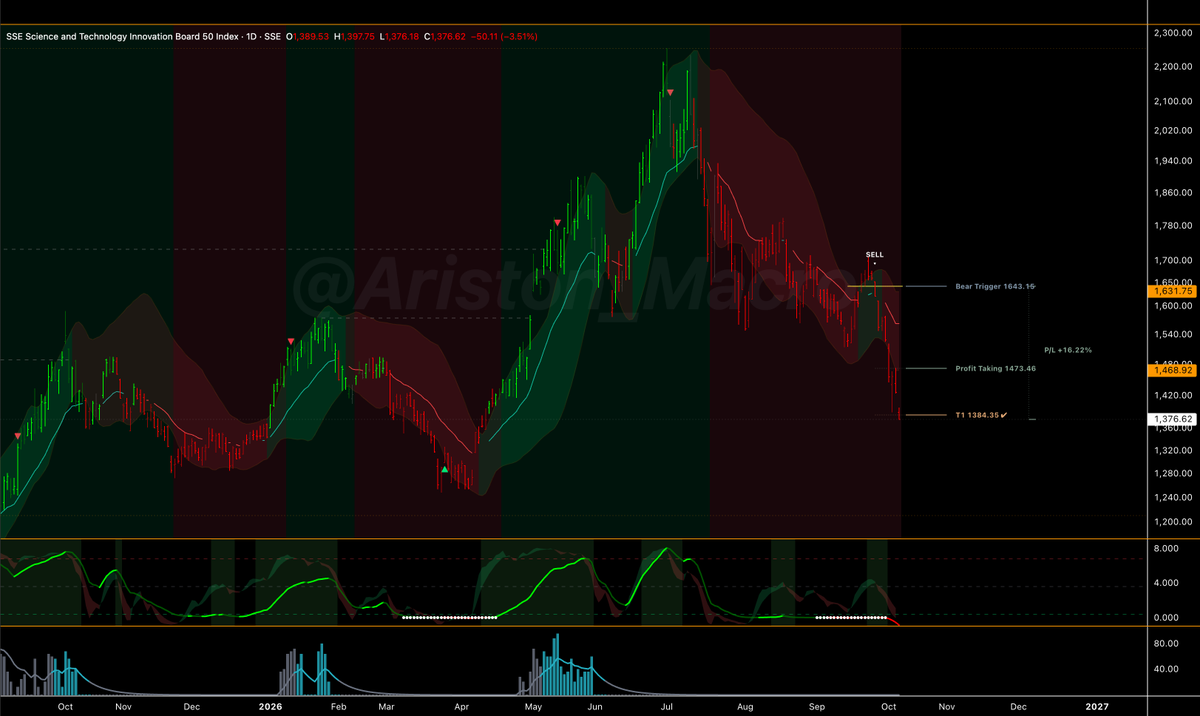Click the 'Apr' label on the time axis
Screen dimensions: 1200x716
pyautogui.click(x=461, y=705)
